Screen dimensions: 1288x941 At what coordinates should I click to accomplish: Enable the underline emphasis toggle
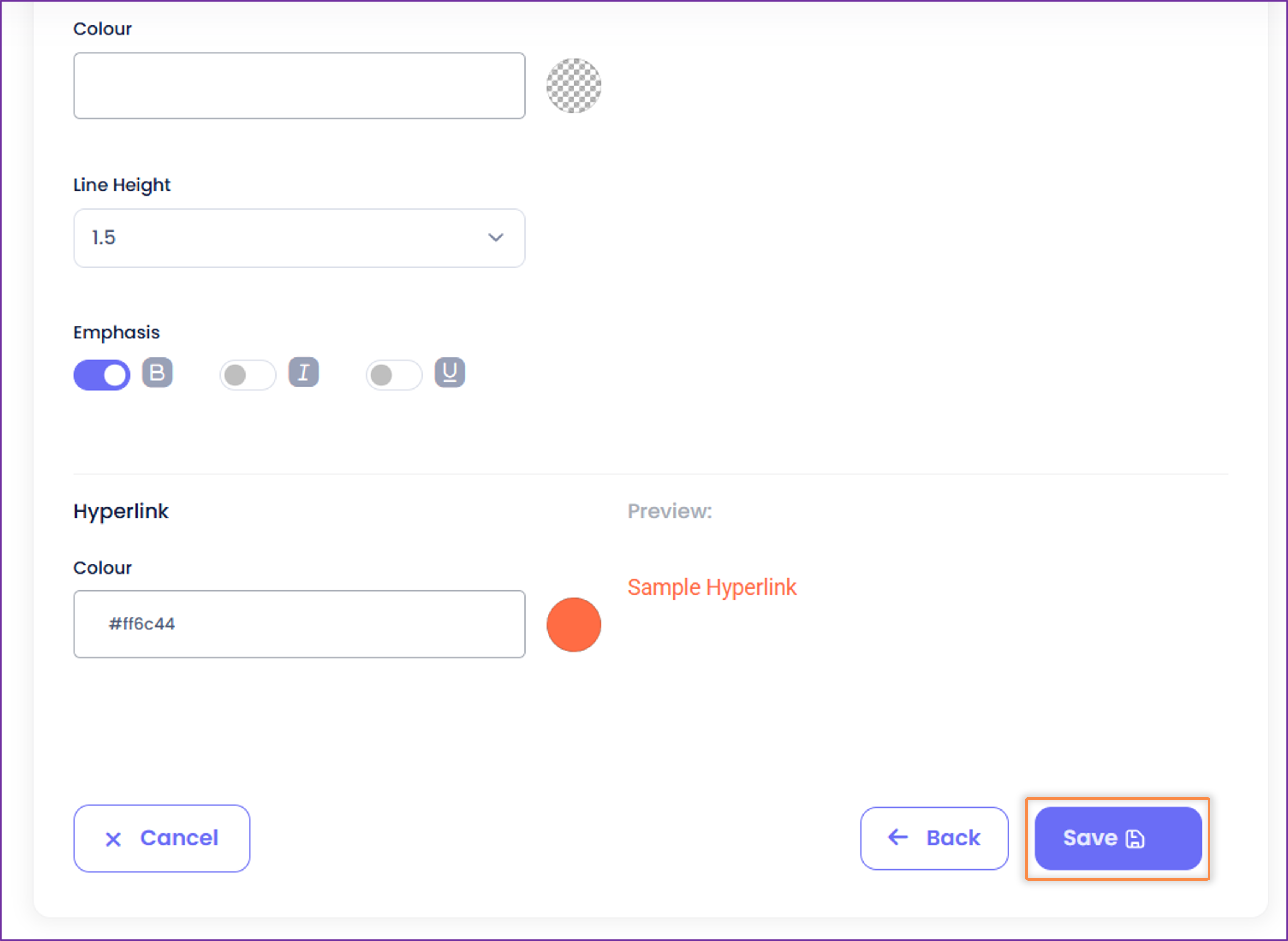(x=394, y=375)
